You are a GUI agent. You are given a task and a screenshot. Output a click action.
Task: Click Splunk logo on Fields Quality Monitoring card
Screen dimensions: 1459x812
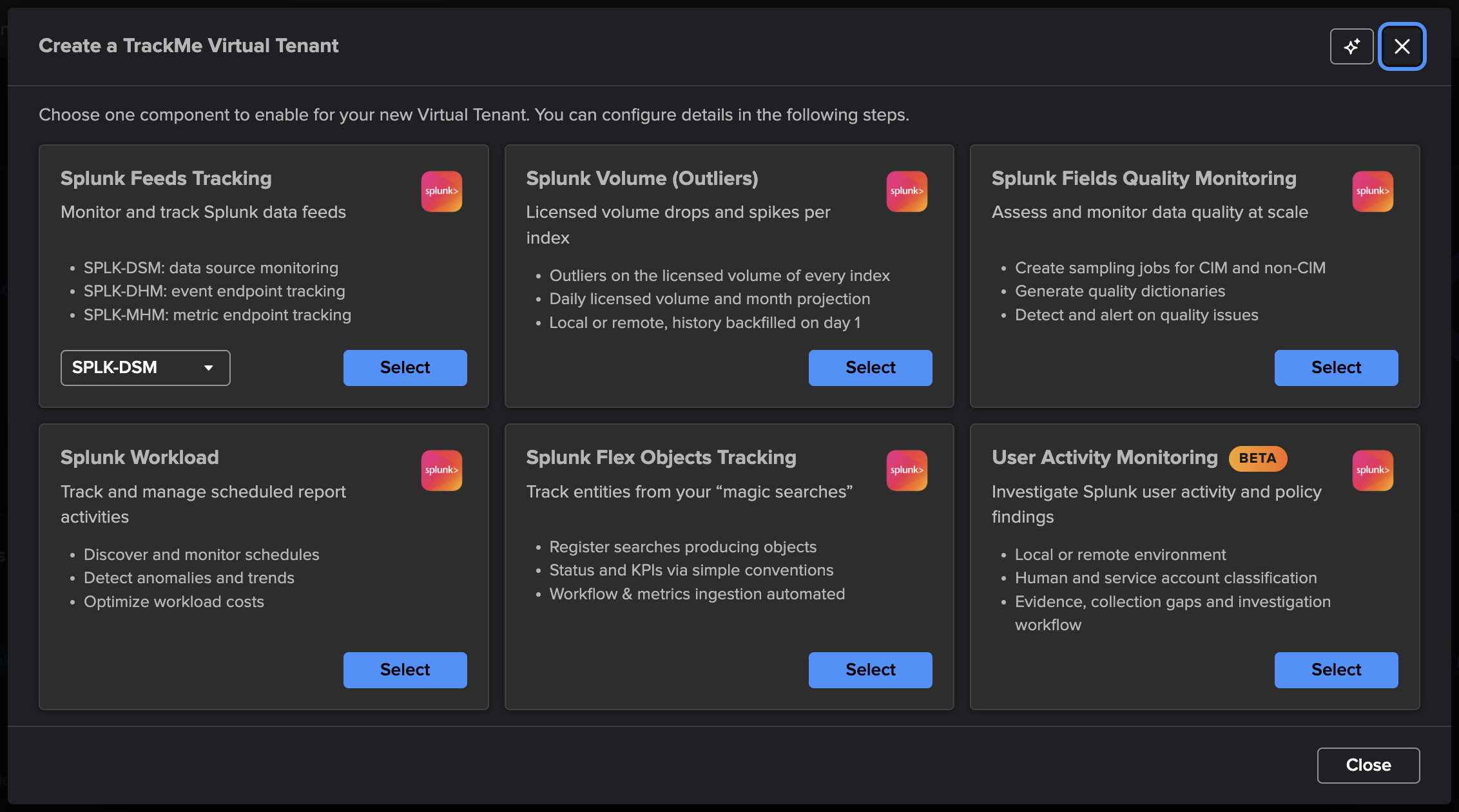[1373, 191]
